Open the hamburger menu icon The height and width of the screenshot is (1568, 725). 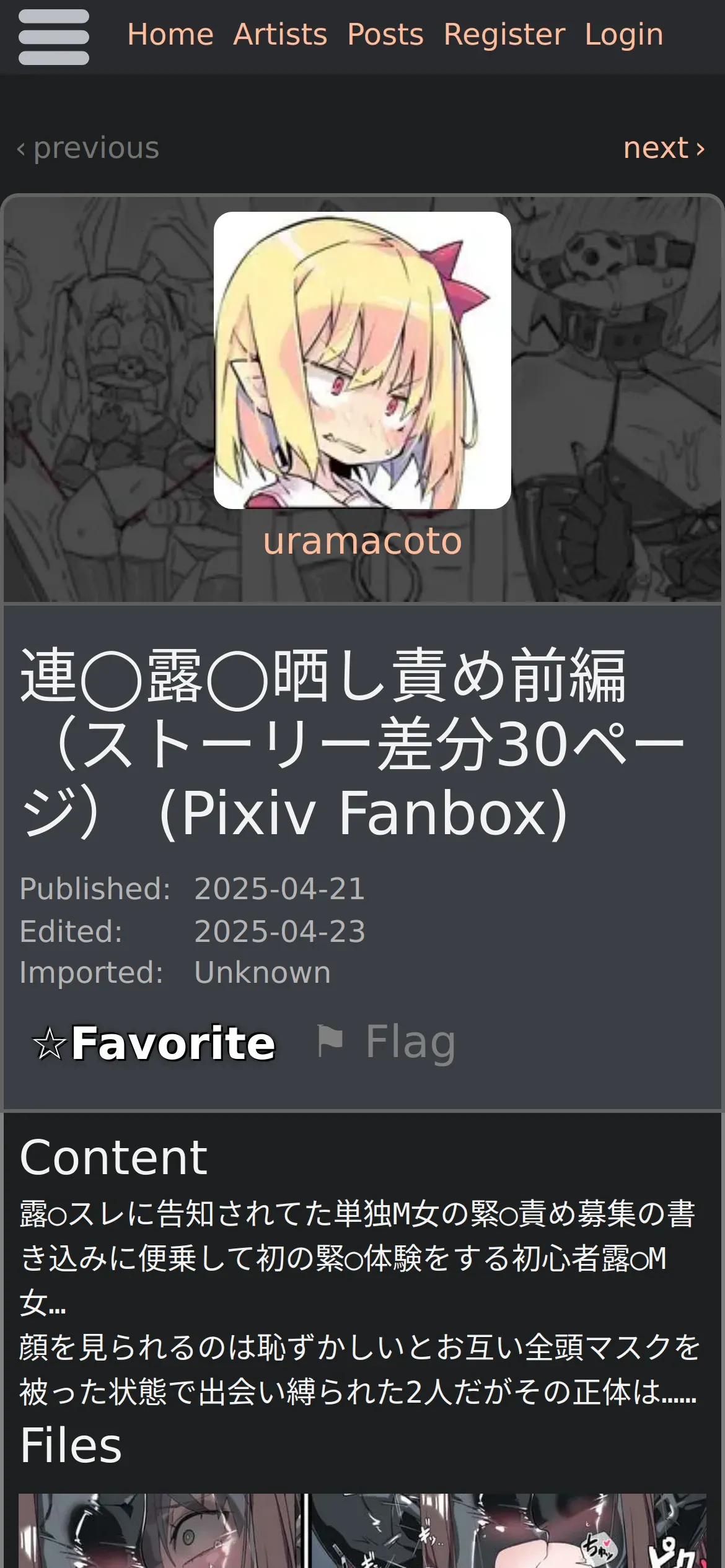click(x=54, y=37)
